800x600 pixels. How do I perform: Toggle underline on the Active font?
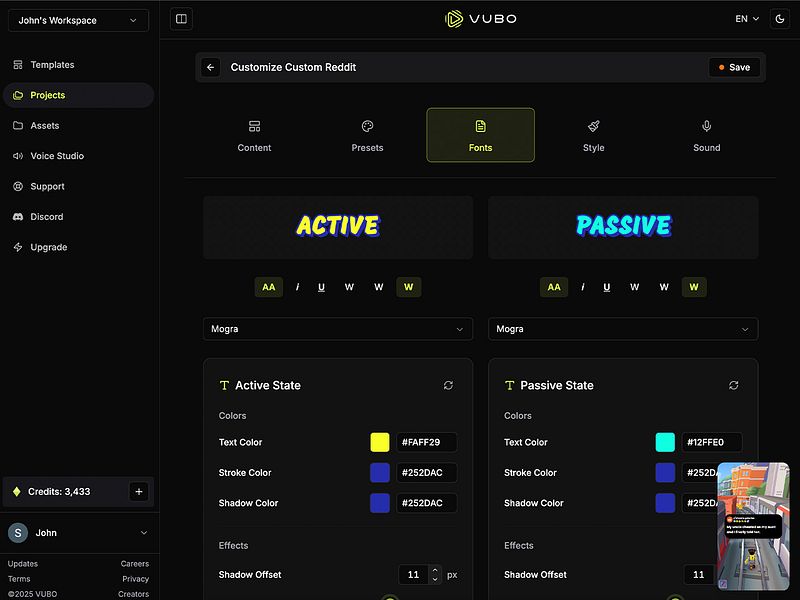point(321,287)
